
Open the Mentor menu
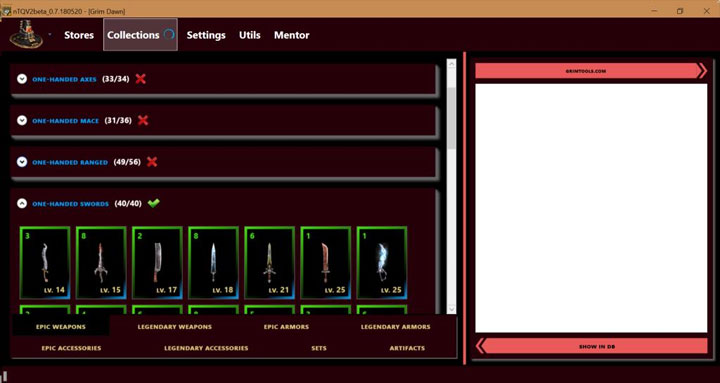pyautogui.click(x=292, y=35)
